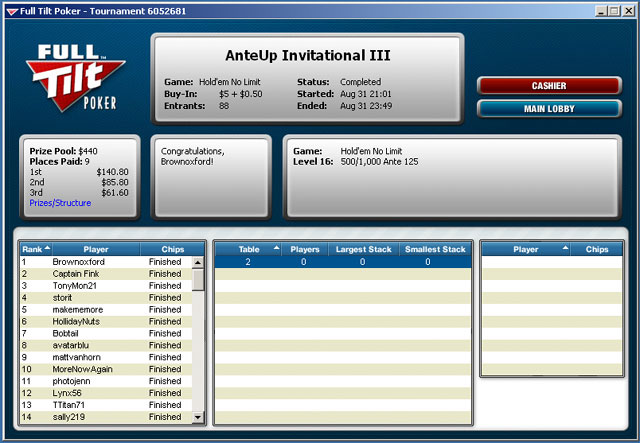Select player storit
The image size is (640, 443).
tap(106, 298)
